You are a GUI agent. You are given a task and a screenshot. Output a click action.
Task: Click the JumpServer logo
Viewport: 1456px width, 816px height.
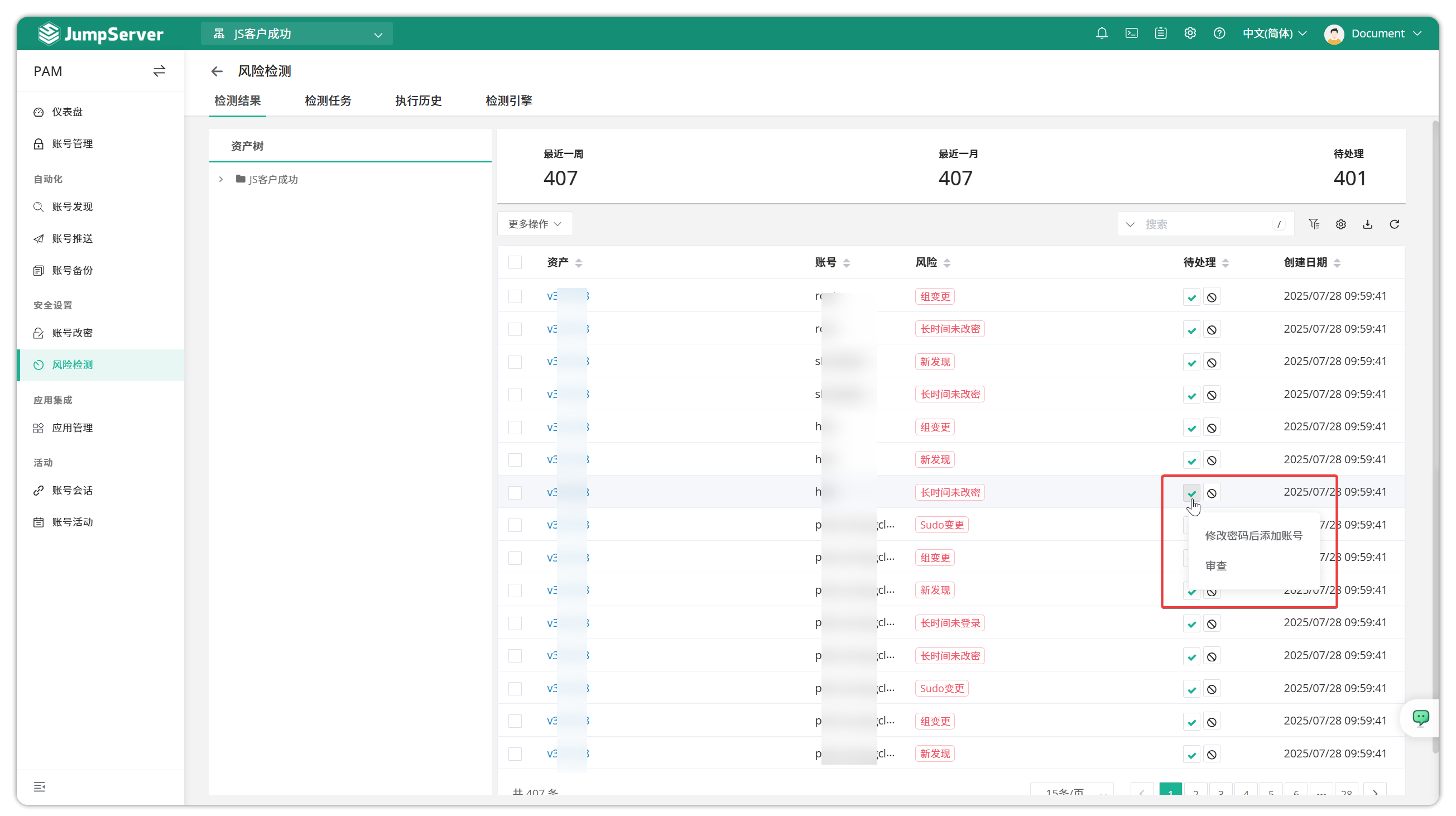click(100, 34)
